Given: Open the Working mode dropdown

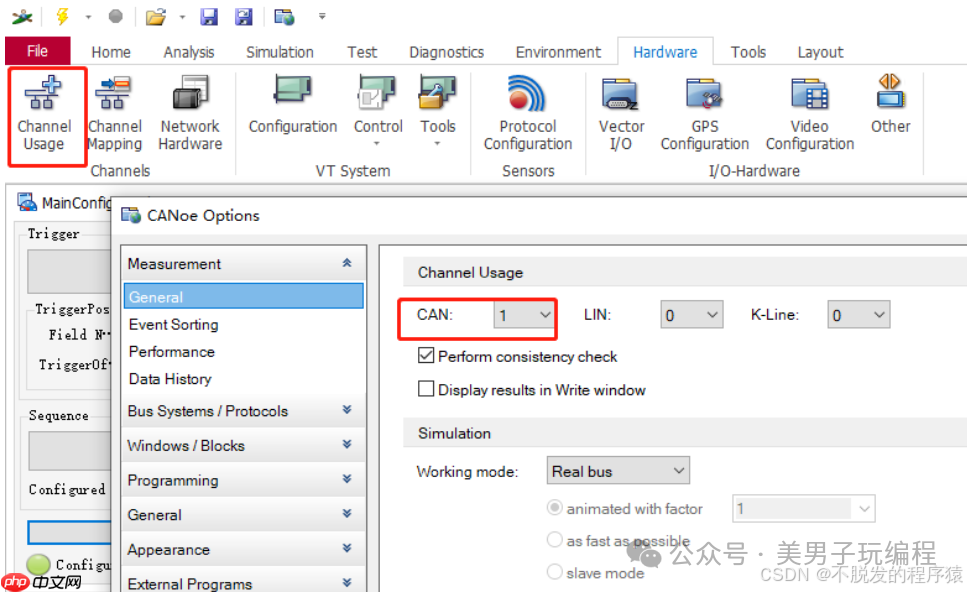Looking at the screenshot, I should coord(619,471).
